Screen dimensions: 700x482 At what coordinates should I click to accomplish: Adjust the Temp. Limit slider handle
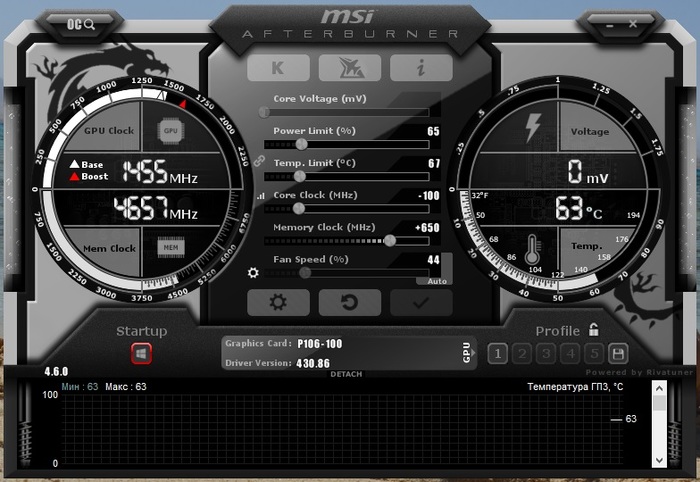coord(300,176)
